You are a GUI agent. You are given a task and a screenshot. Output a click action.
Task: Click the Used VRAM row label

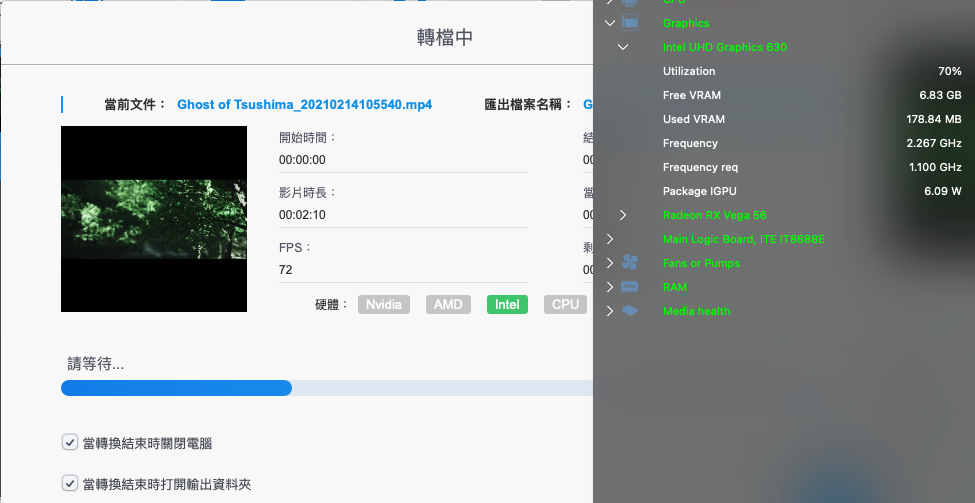point(694,119)
